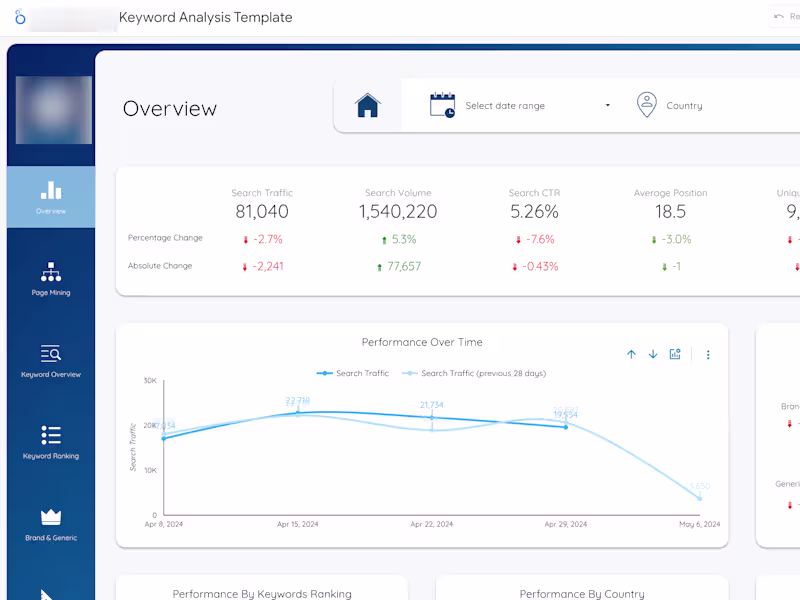This screenshot has height=600, width=800.
Task: Open Page Mining from sidebar
Action: point(51,279)
